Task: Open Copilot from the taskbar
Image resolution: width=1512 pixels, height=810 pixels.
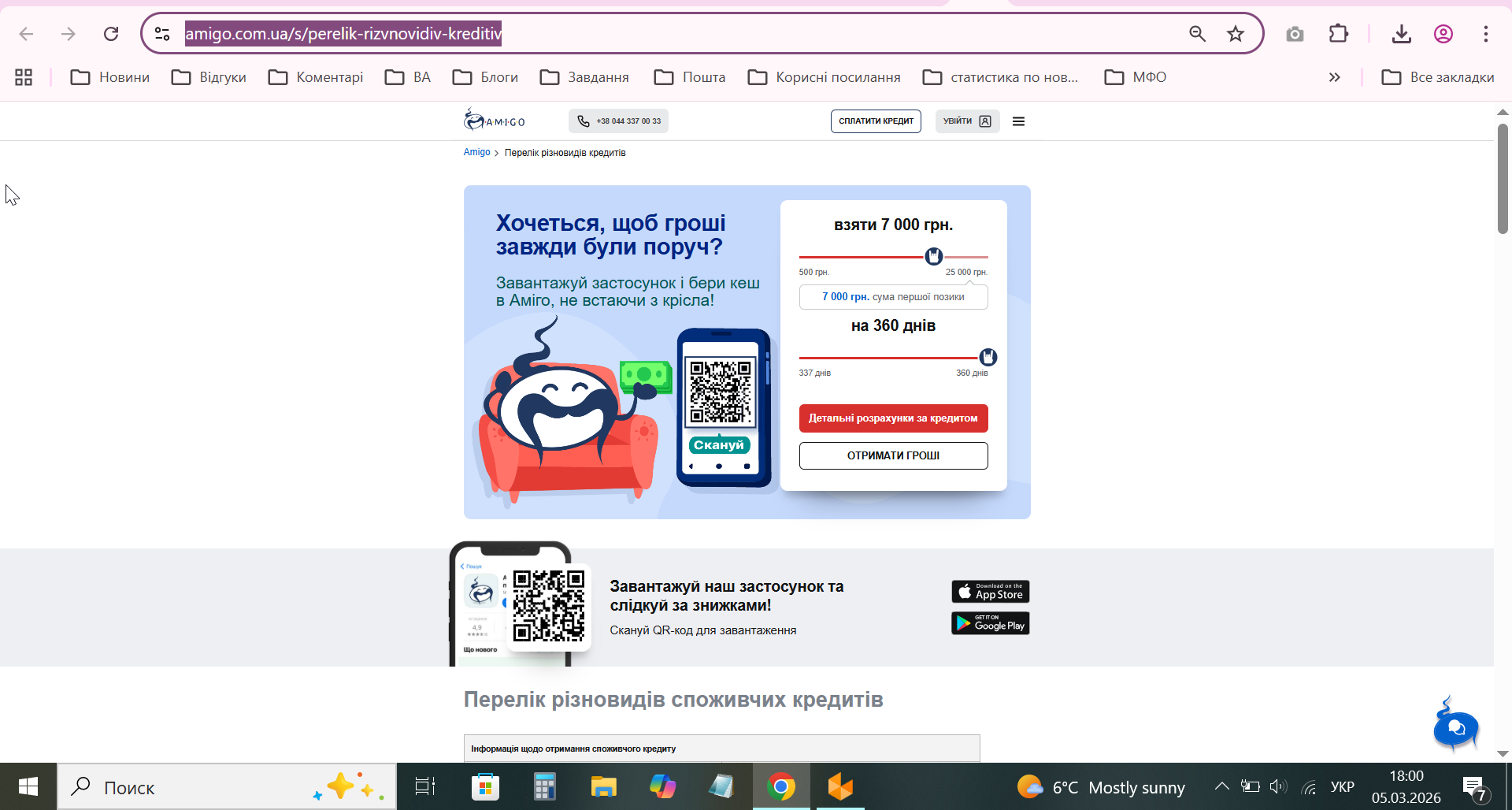Action: (662, 786)
